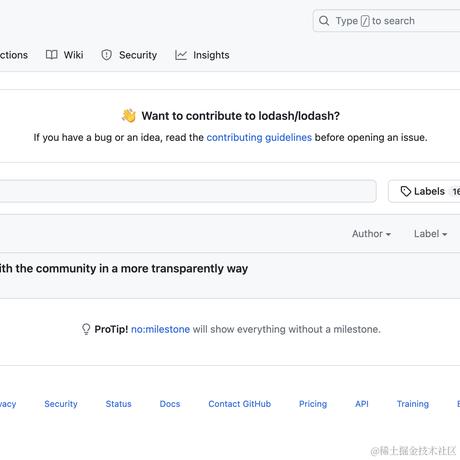Open the footer Status link
This screenshot has height=460, width=460.
coord(118,404)
